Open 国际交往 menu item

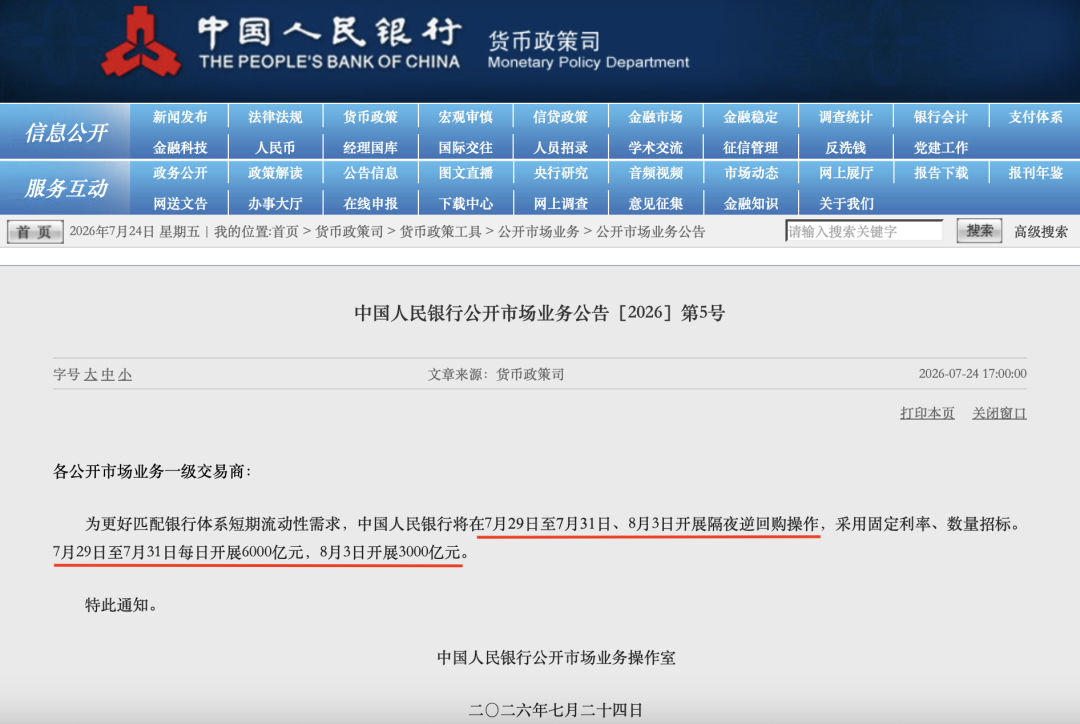pos(466,147)
